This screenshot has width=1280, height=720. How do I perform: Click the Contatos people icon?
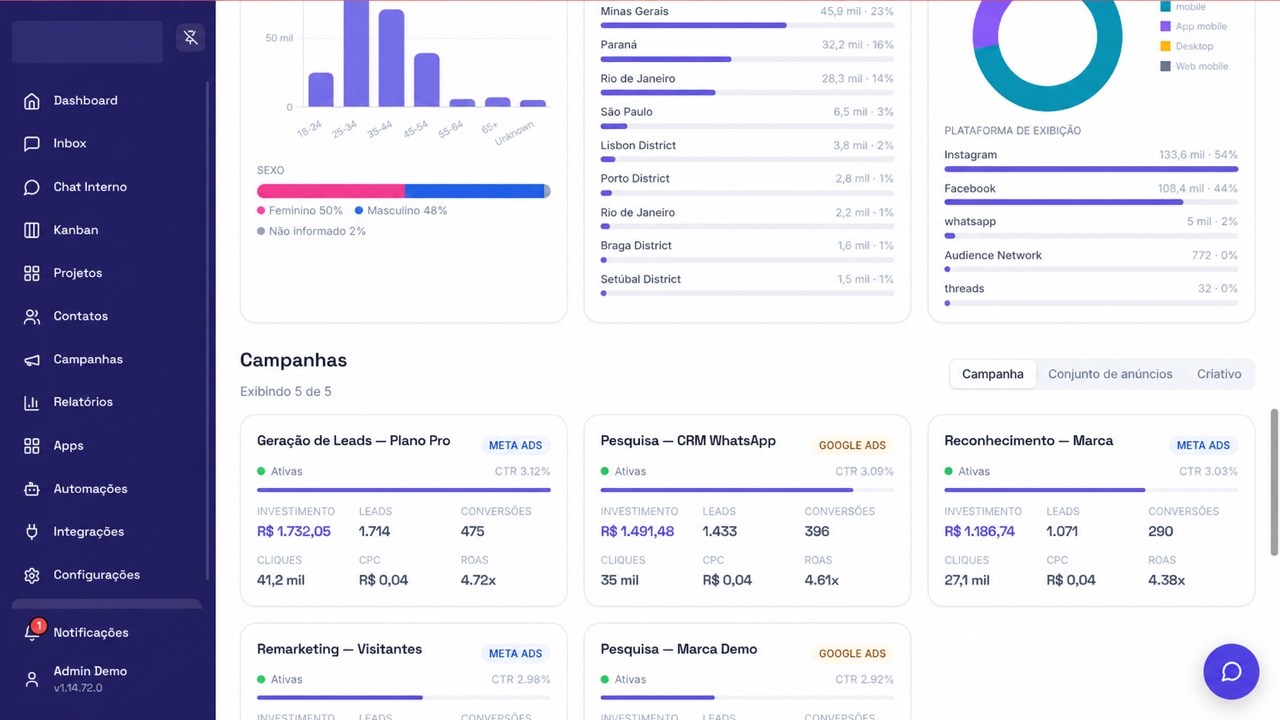point(32,316)
